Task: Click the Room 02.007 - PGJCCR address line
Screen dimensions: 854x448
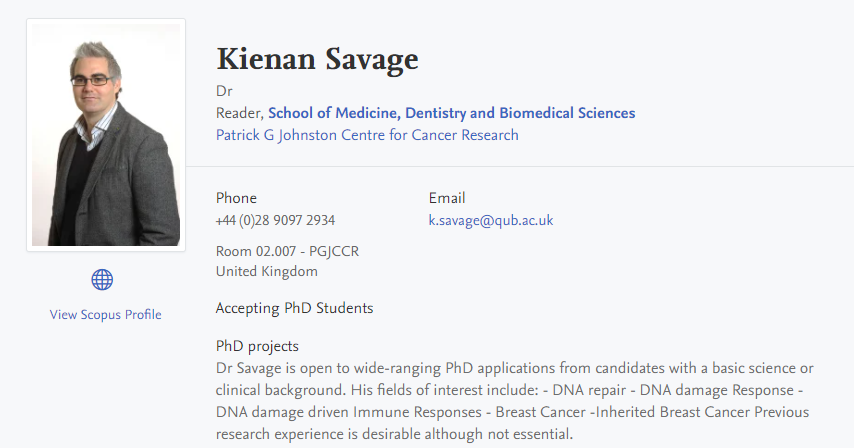Action: click(287, 252)
